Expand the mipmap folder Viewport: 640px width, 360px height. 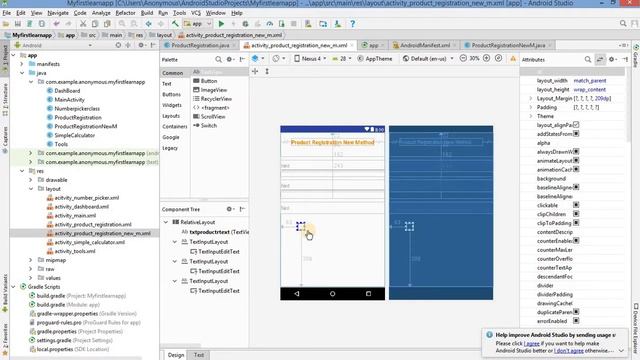[x=31, y=260]
